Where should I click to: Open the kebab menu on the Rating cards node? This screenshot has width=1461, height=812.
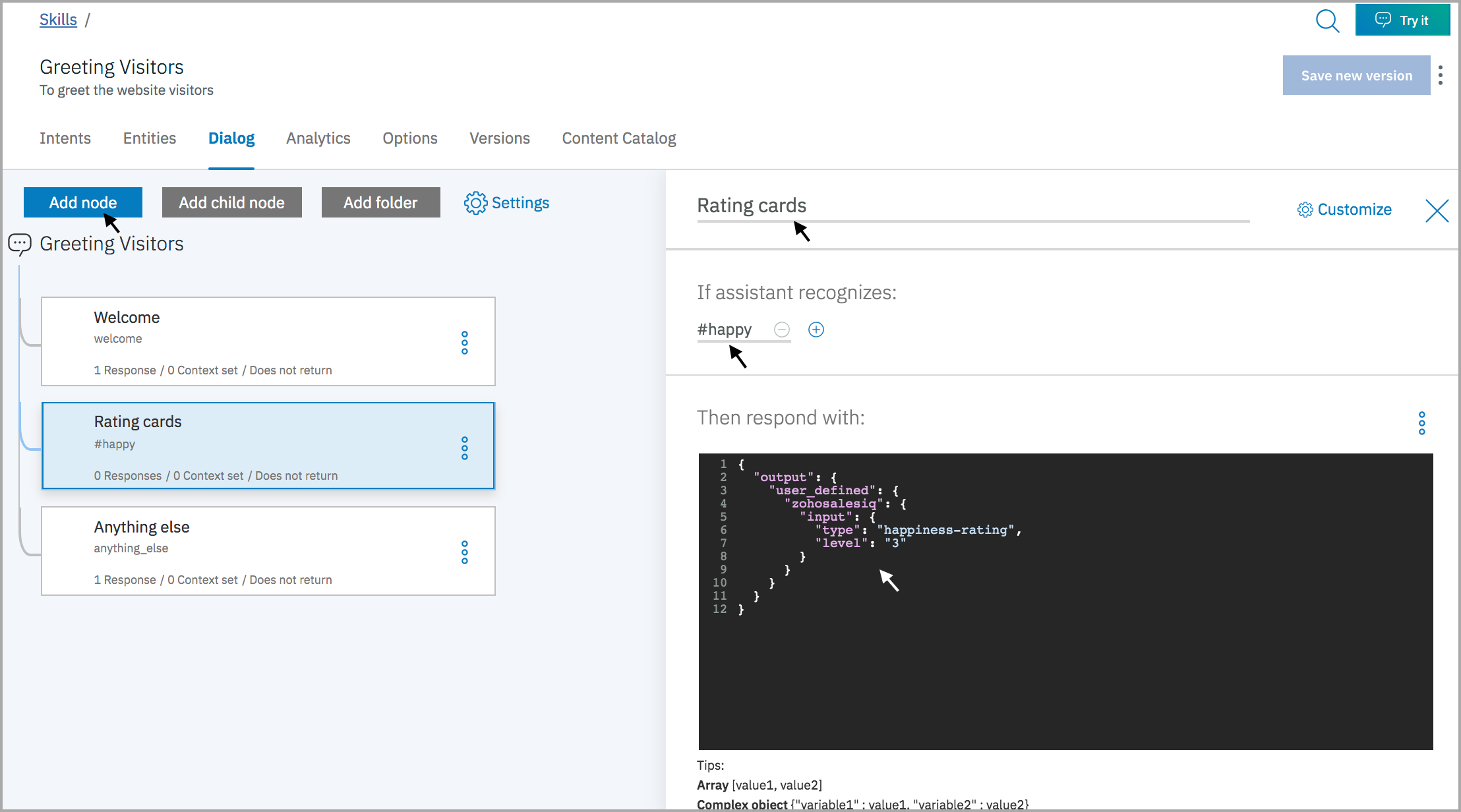[465, 447]
